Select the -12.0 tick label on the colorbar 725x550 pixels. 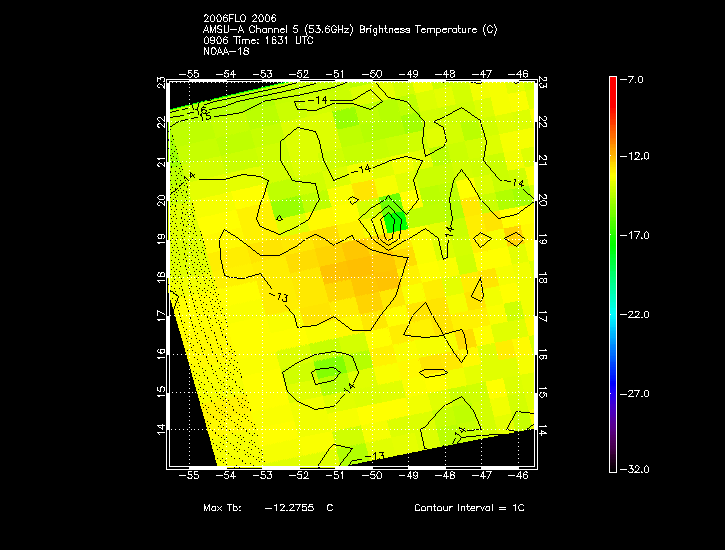[637, 156]
